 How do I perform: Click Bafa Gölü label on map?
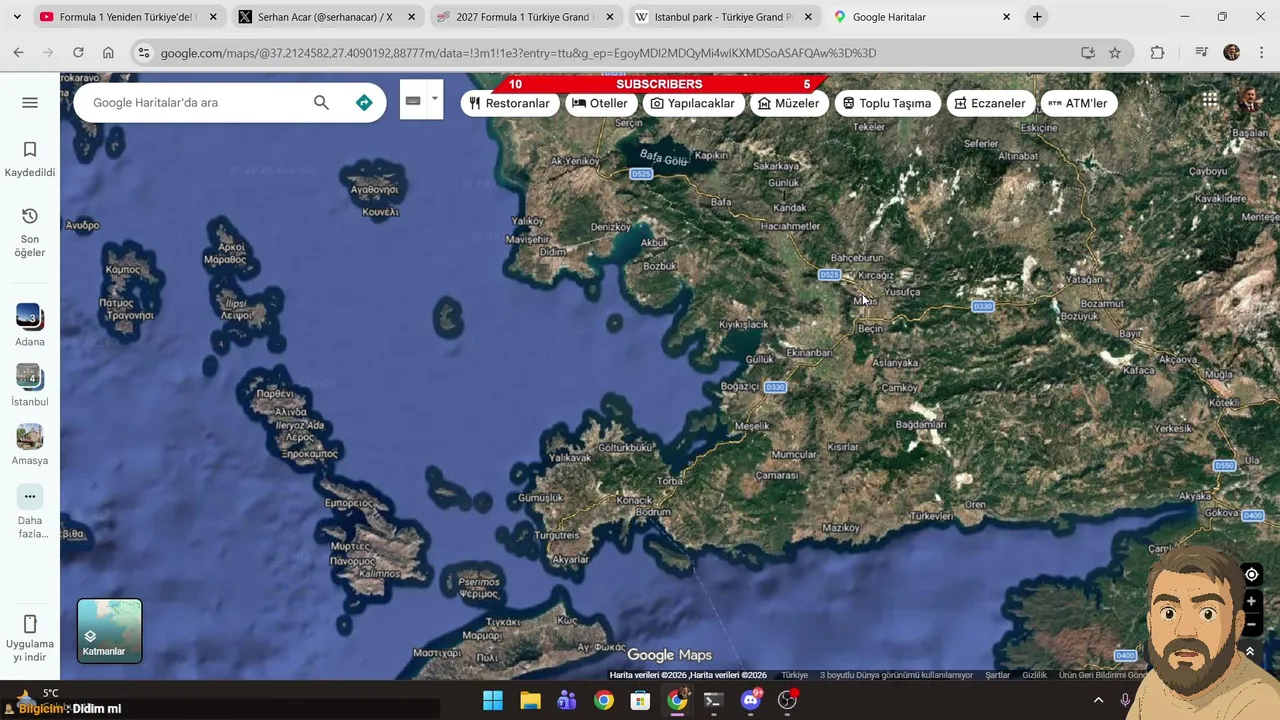tap(664, 157)
